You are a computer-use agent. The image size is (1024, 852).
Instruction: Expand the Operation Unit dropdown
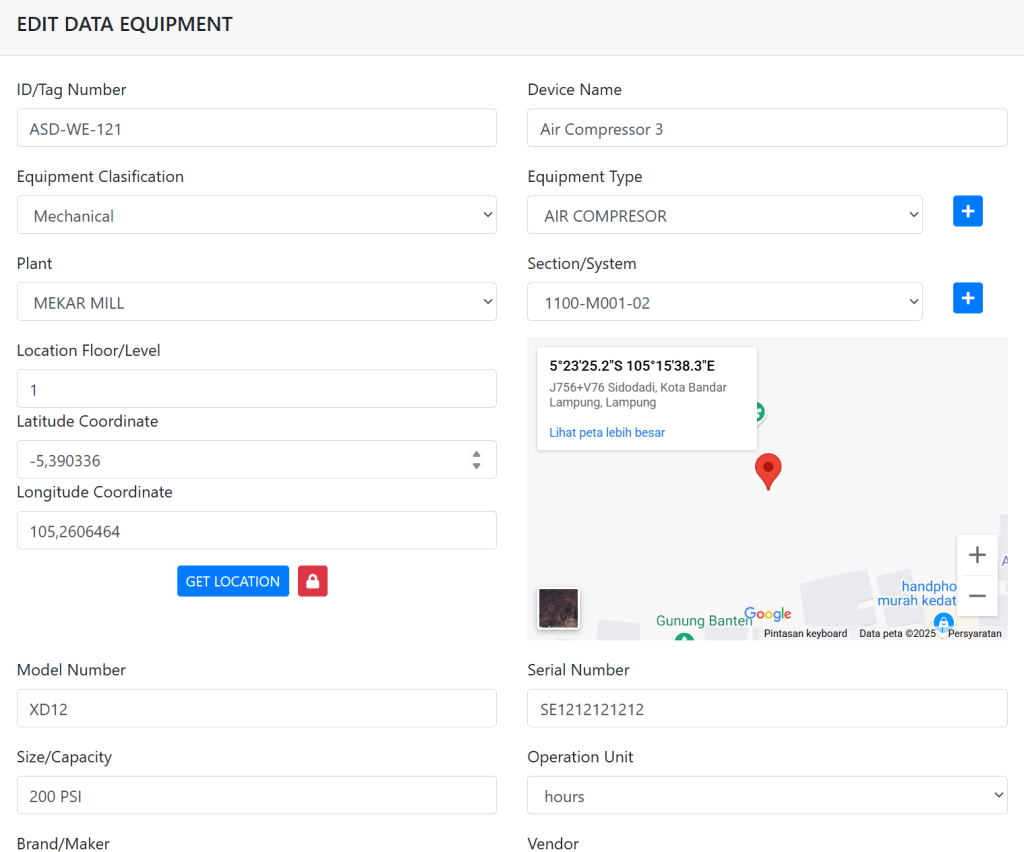tap(767, 796)
